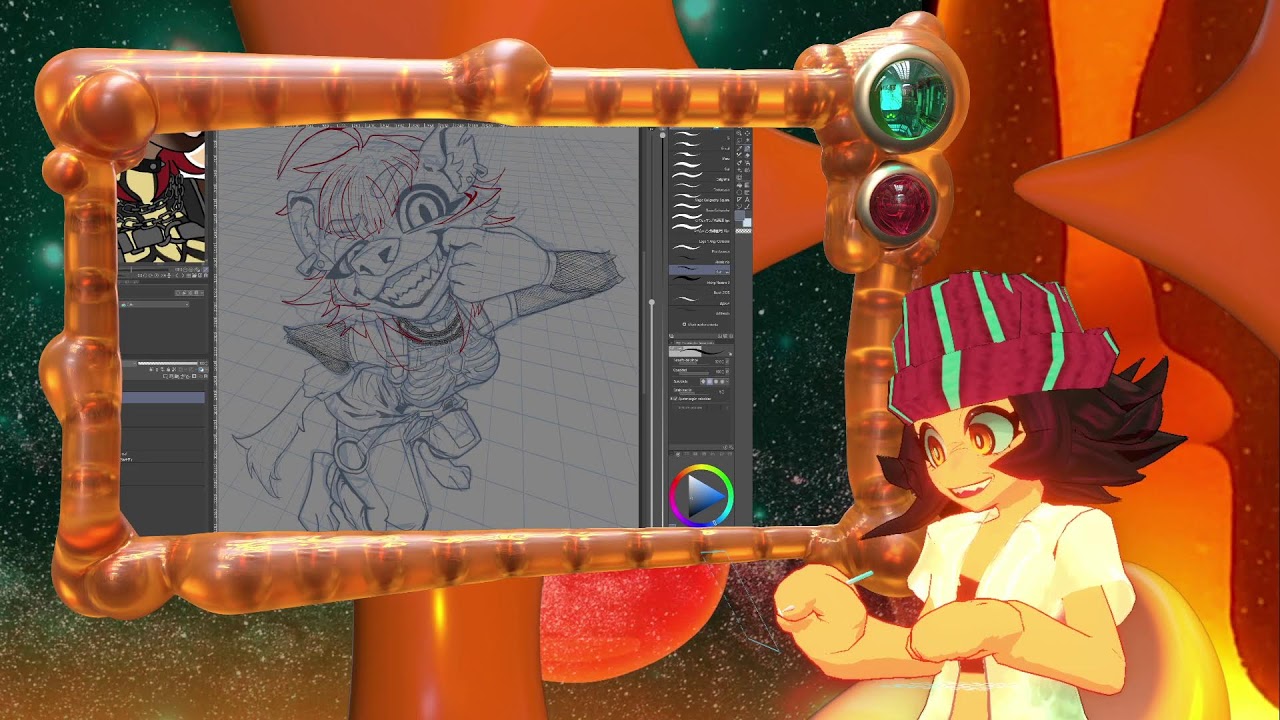Choose the first anti-aliasing level button
Viewport: 1280px width, 720px height.
[x=703, y=381]
